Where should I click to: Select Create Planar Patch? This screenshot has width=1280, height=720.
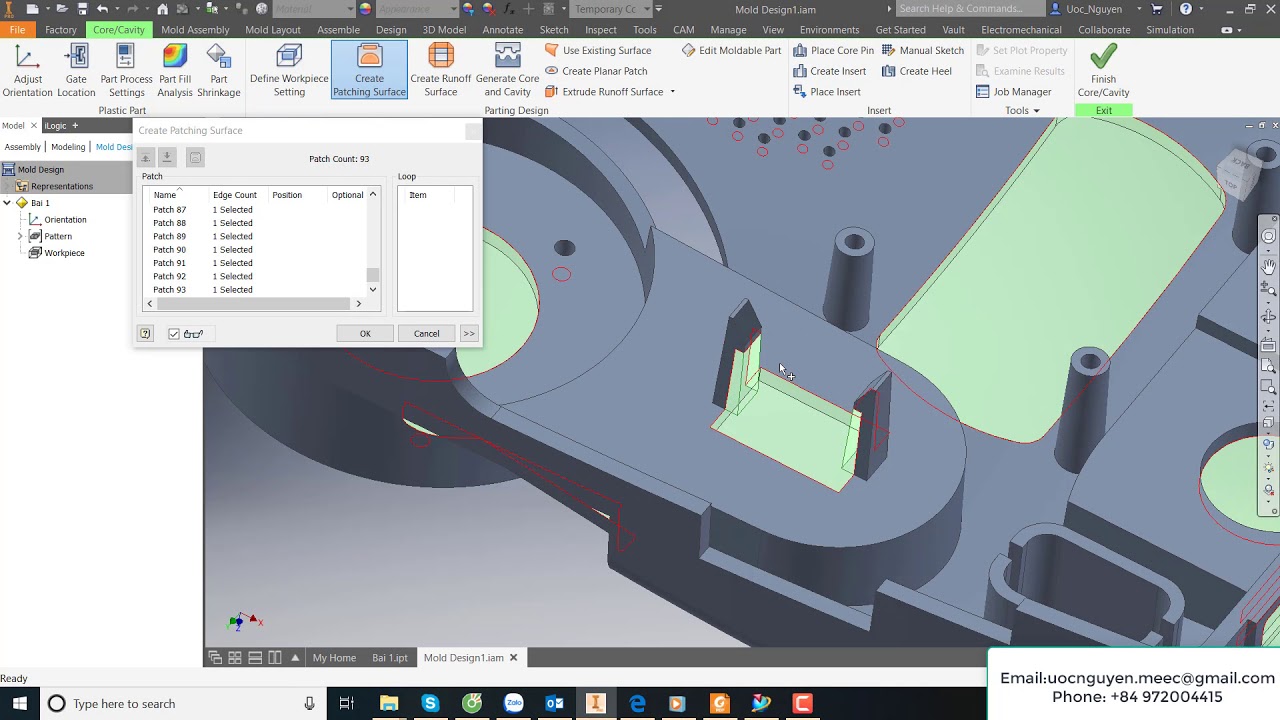pyautogui.click(x=596, y=71)
